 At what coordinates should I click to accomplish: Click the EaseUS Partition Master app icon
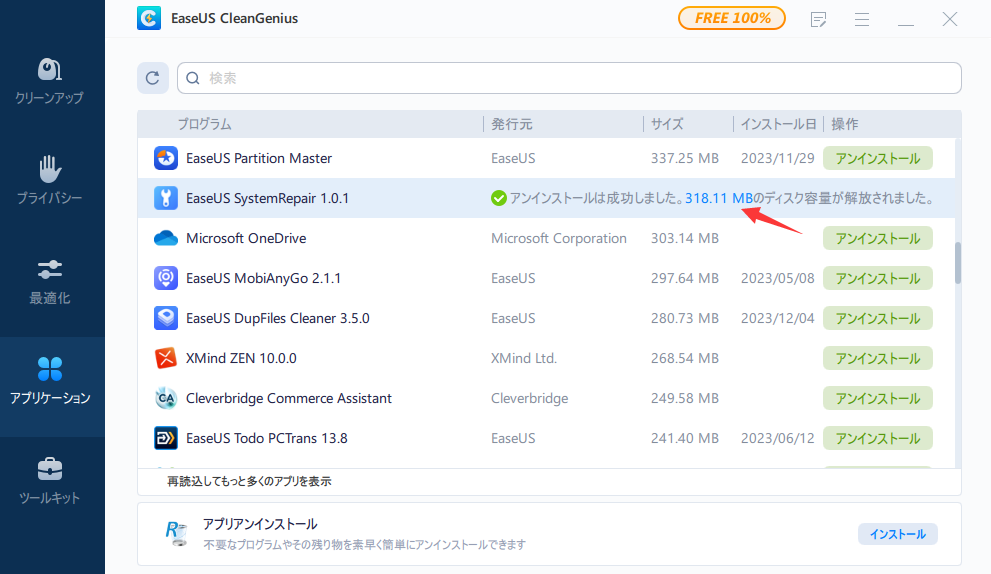(x=166, y=158)
